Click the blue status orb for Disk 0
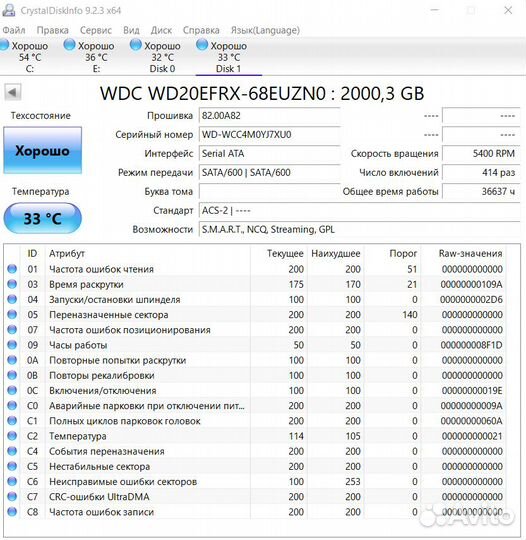The width and height of the screenshot is (526, 540). pyautogui.click(x=136, y=45)
